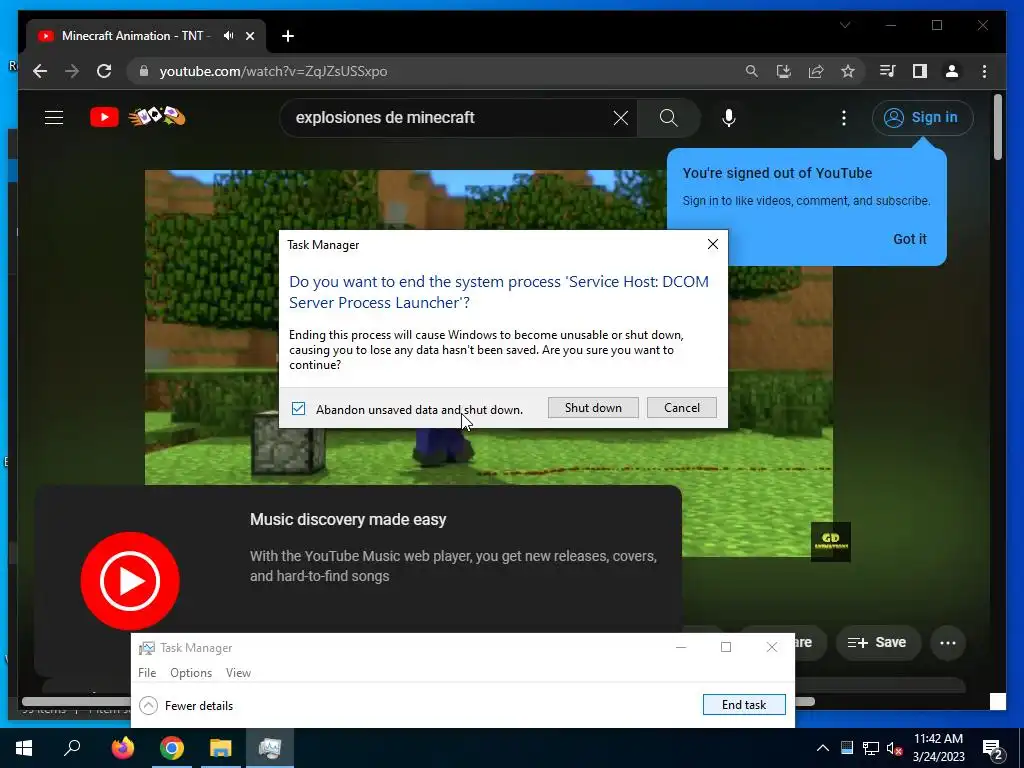1024x768 pixels.
Task: Click YouTube Music play logo
Action: 130,581
